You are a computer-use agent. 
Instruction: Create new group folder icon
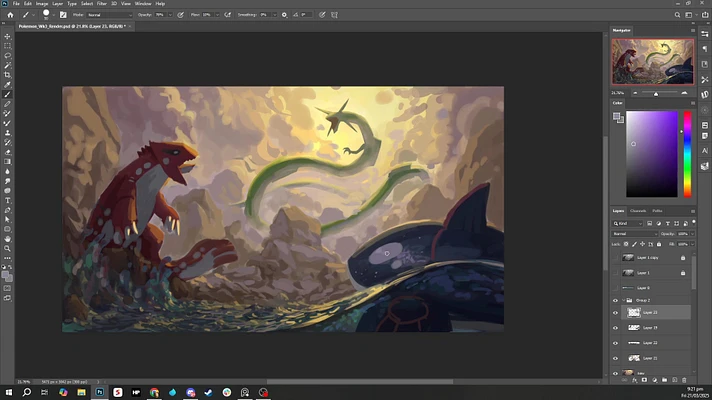click(664, 380)
